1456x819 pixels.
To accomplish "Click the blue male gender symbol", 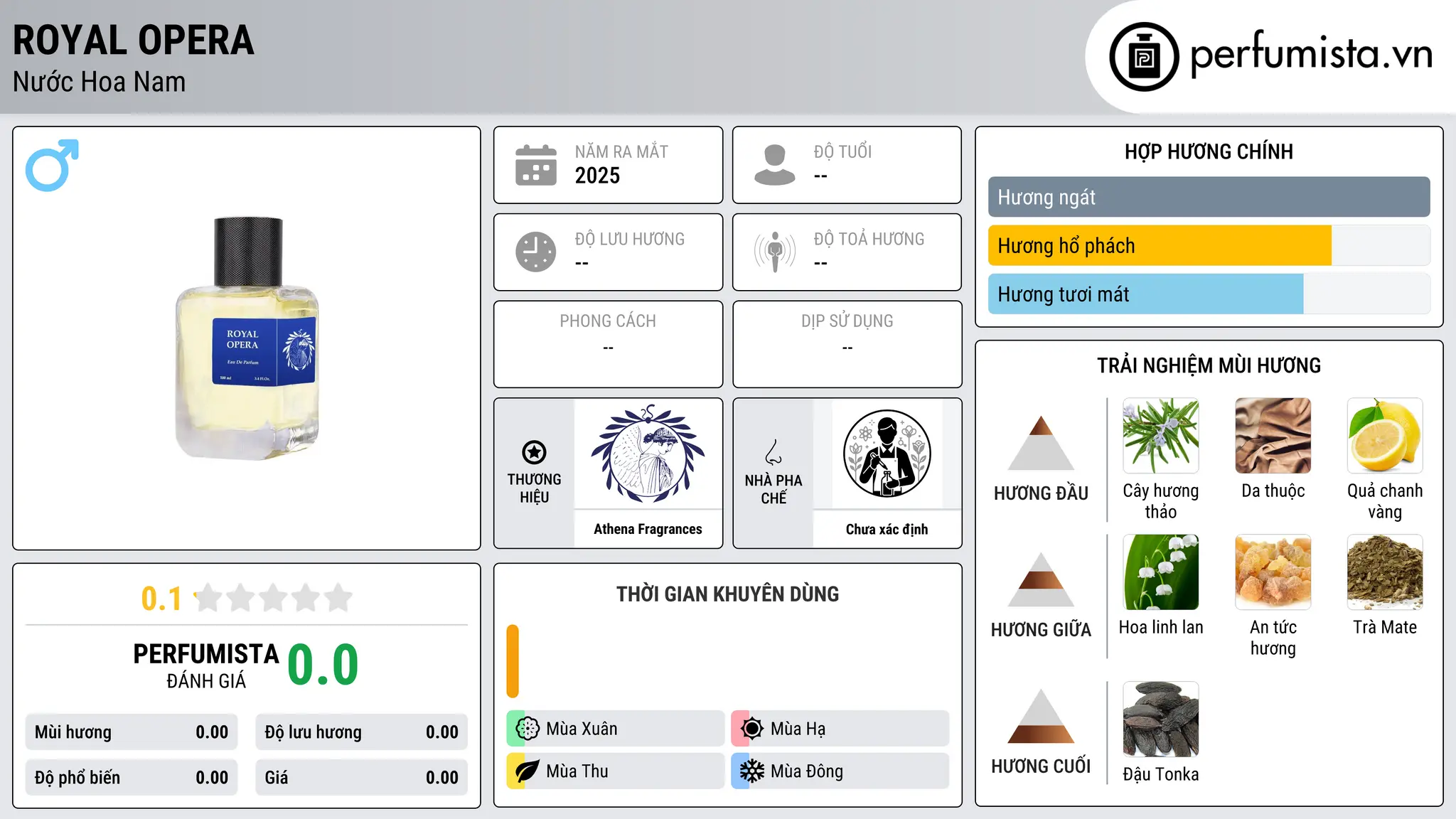I will (x=52, y=165).
